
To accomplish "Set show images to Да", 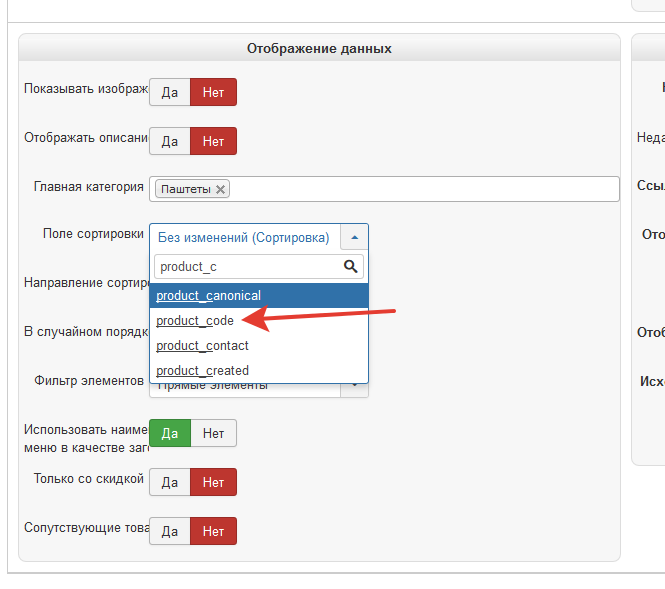I will click(170, 93).
